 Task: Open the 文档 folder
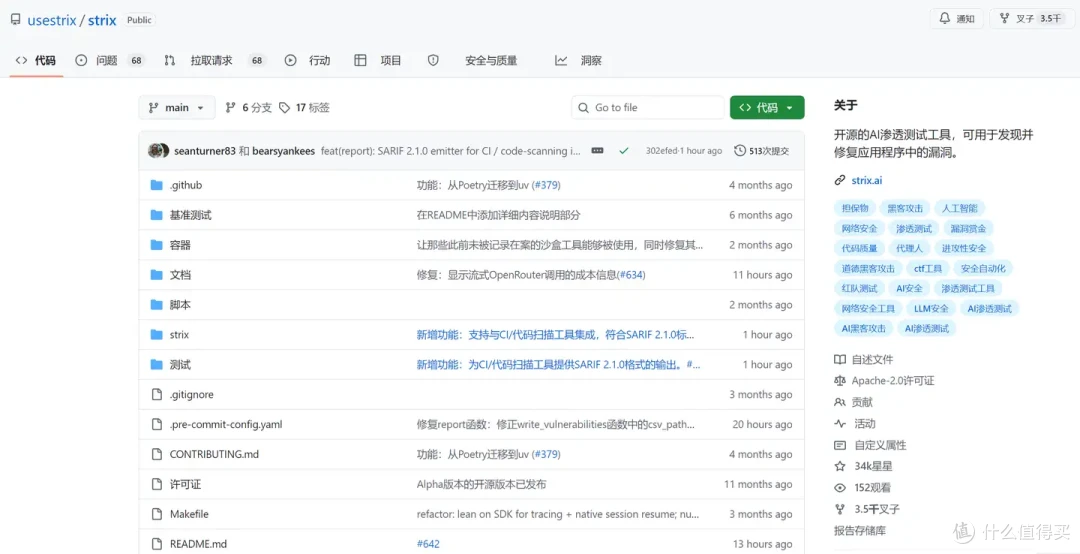point(180,275)
